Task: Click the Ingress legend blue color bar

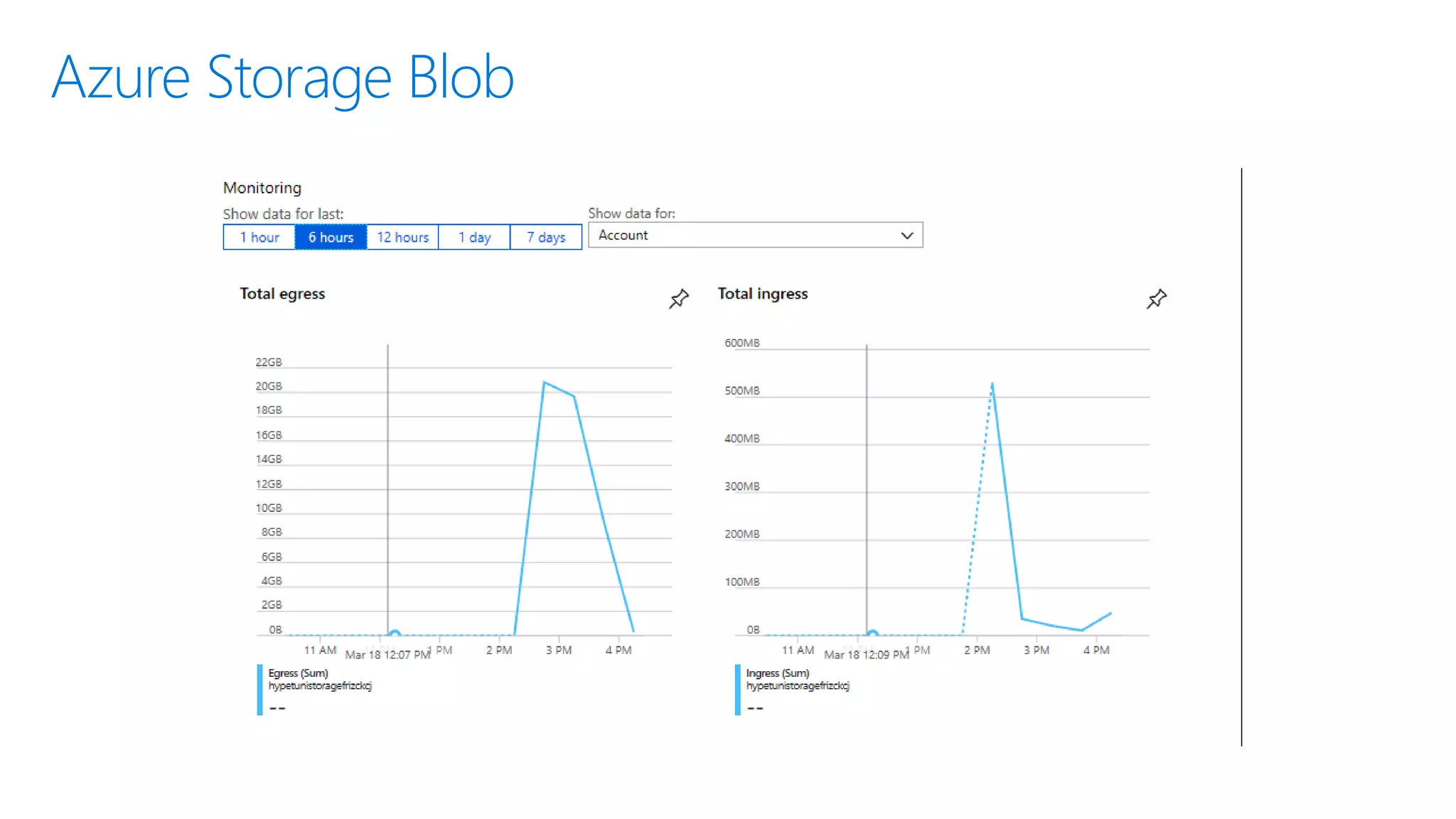Action: [x=738, y=690]
